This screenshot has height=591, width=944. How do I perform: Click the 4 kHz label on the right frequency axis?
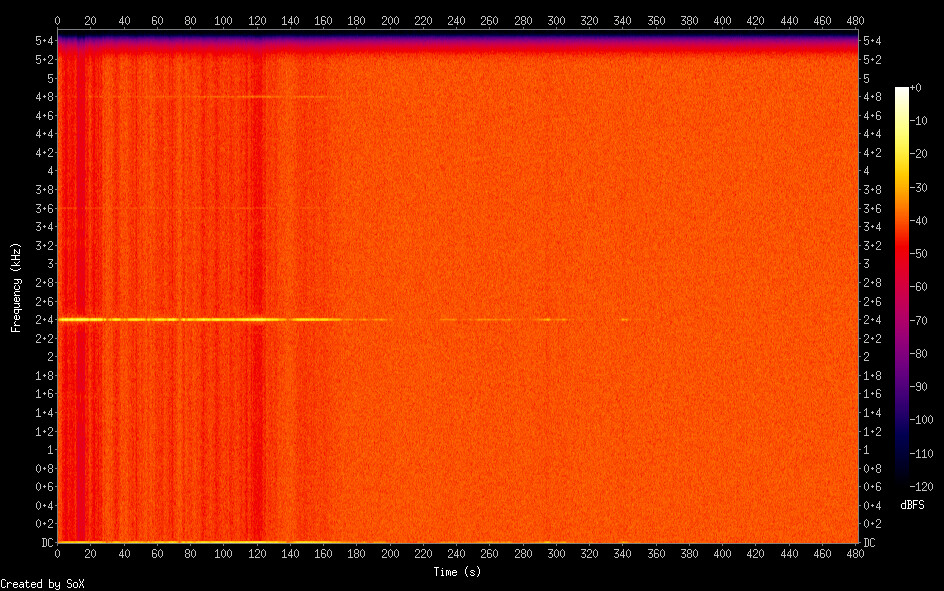click(867, 171)
